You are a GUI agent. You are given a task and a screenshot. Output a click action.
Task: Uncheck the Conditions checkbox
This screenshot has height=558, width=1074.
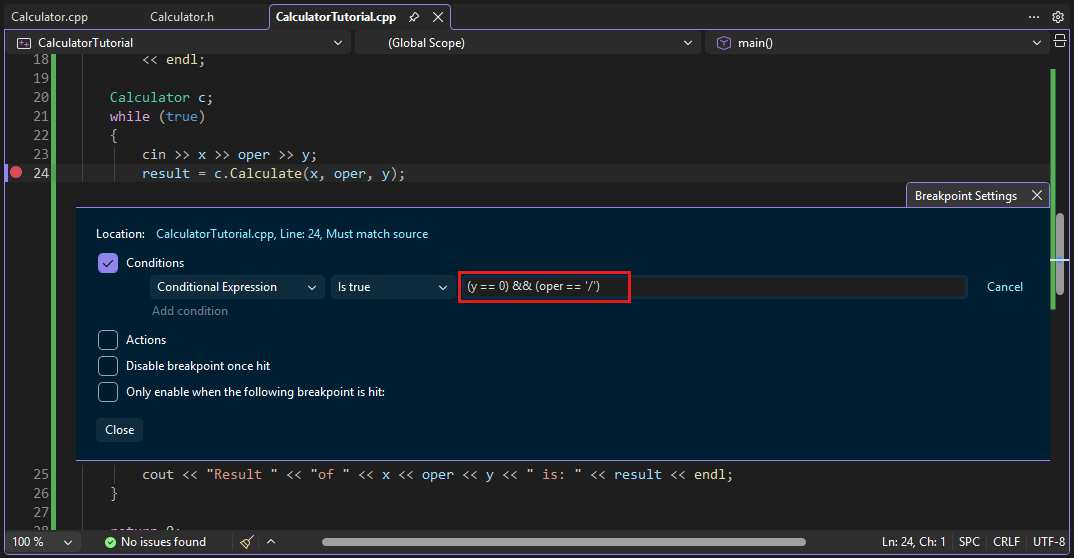[108, 263]
